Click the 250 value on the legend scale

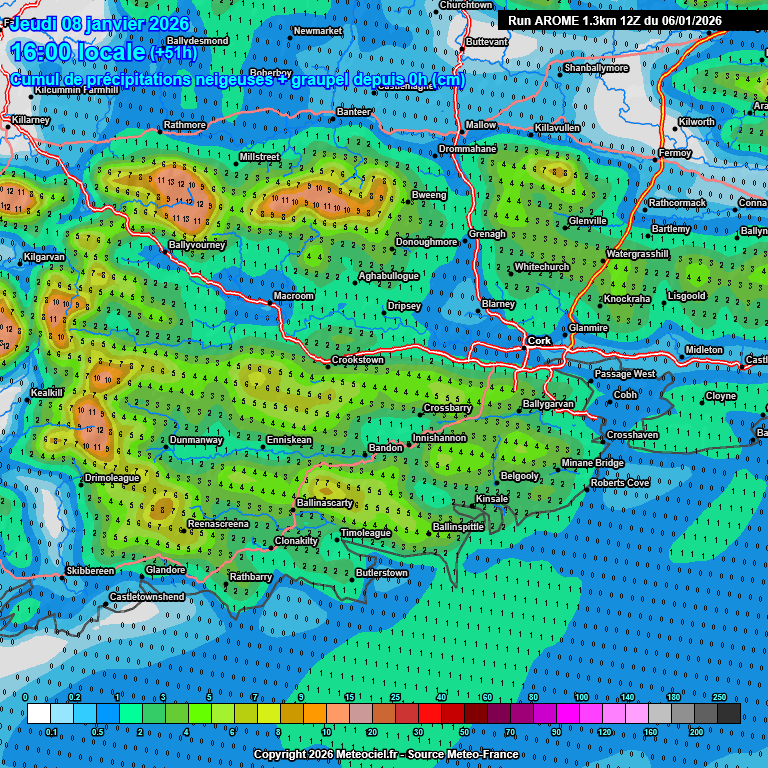(720, 697)
